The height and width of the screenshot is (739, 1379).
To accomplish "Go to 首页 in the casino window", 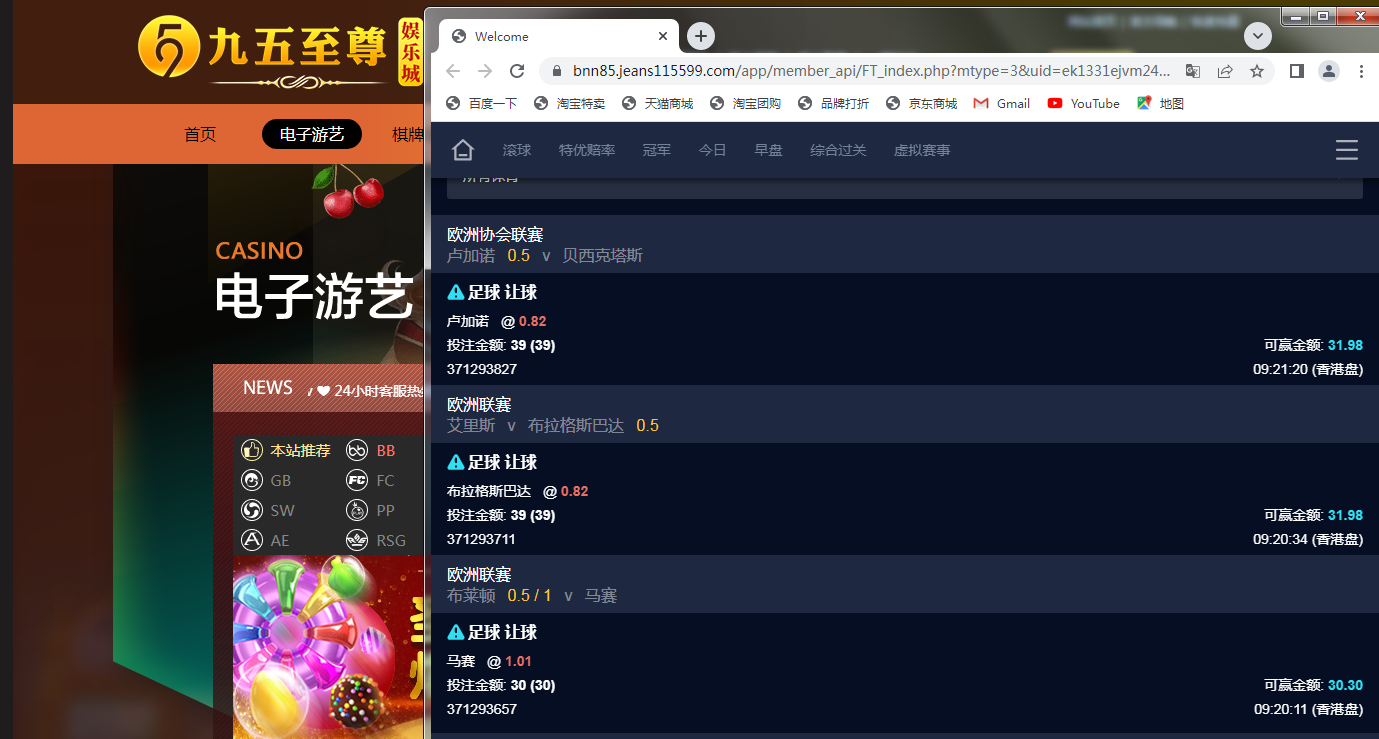I will [200, 134].
